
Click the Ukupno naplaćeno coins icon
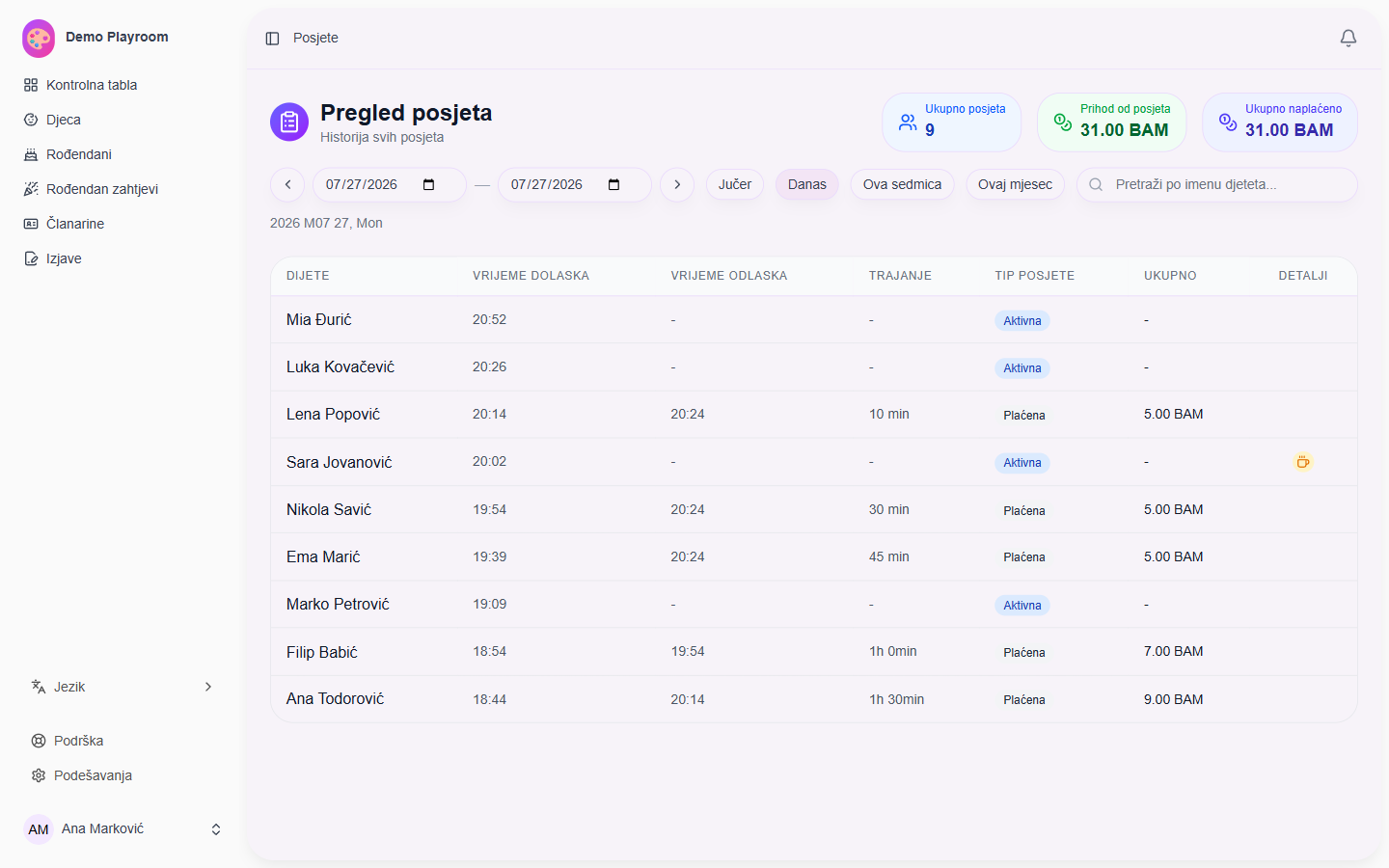tap(1228, 122)
